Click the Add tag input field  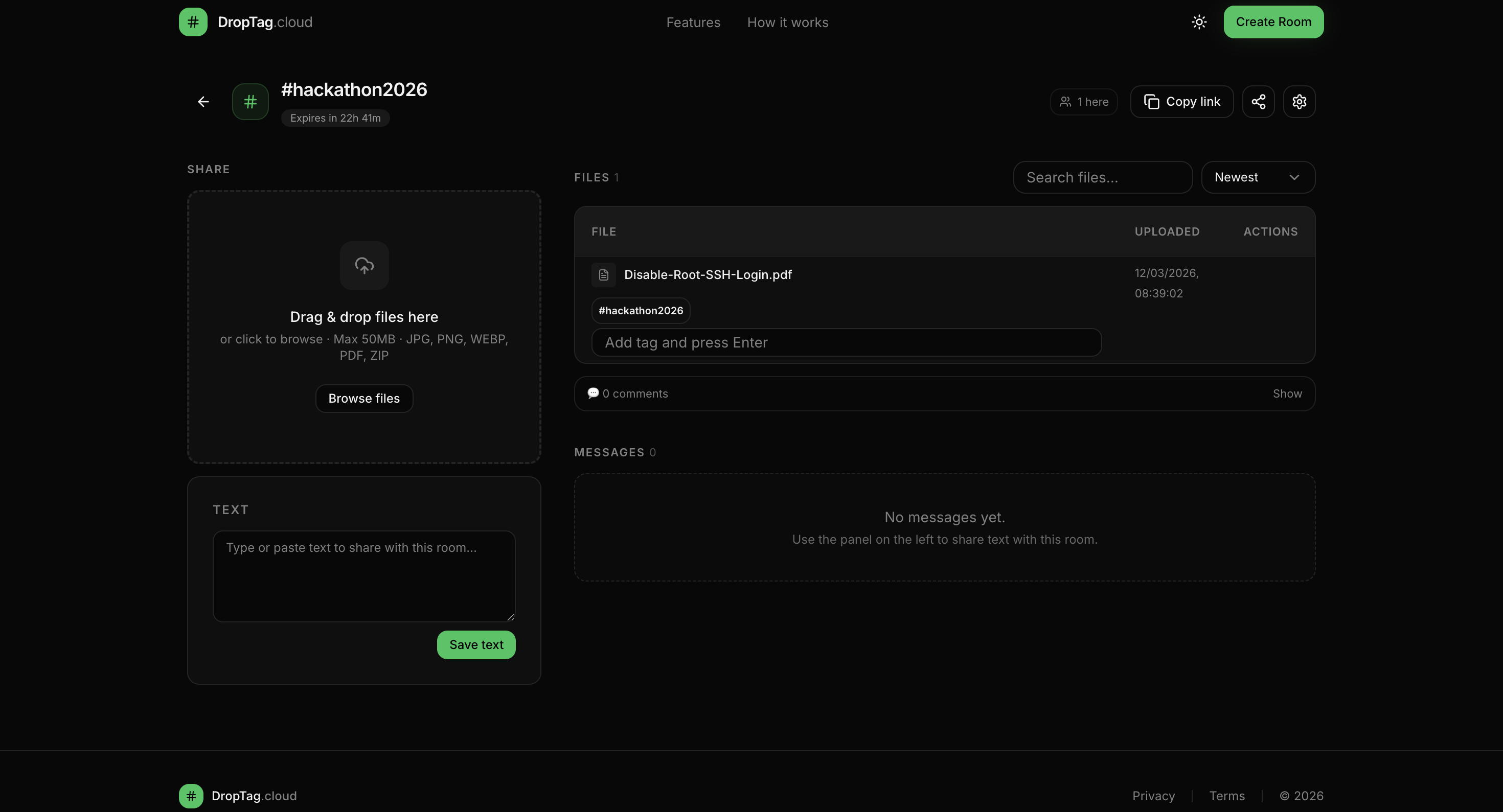[x=846, y=342]
